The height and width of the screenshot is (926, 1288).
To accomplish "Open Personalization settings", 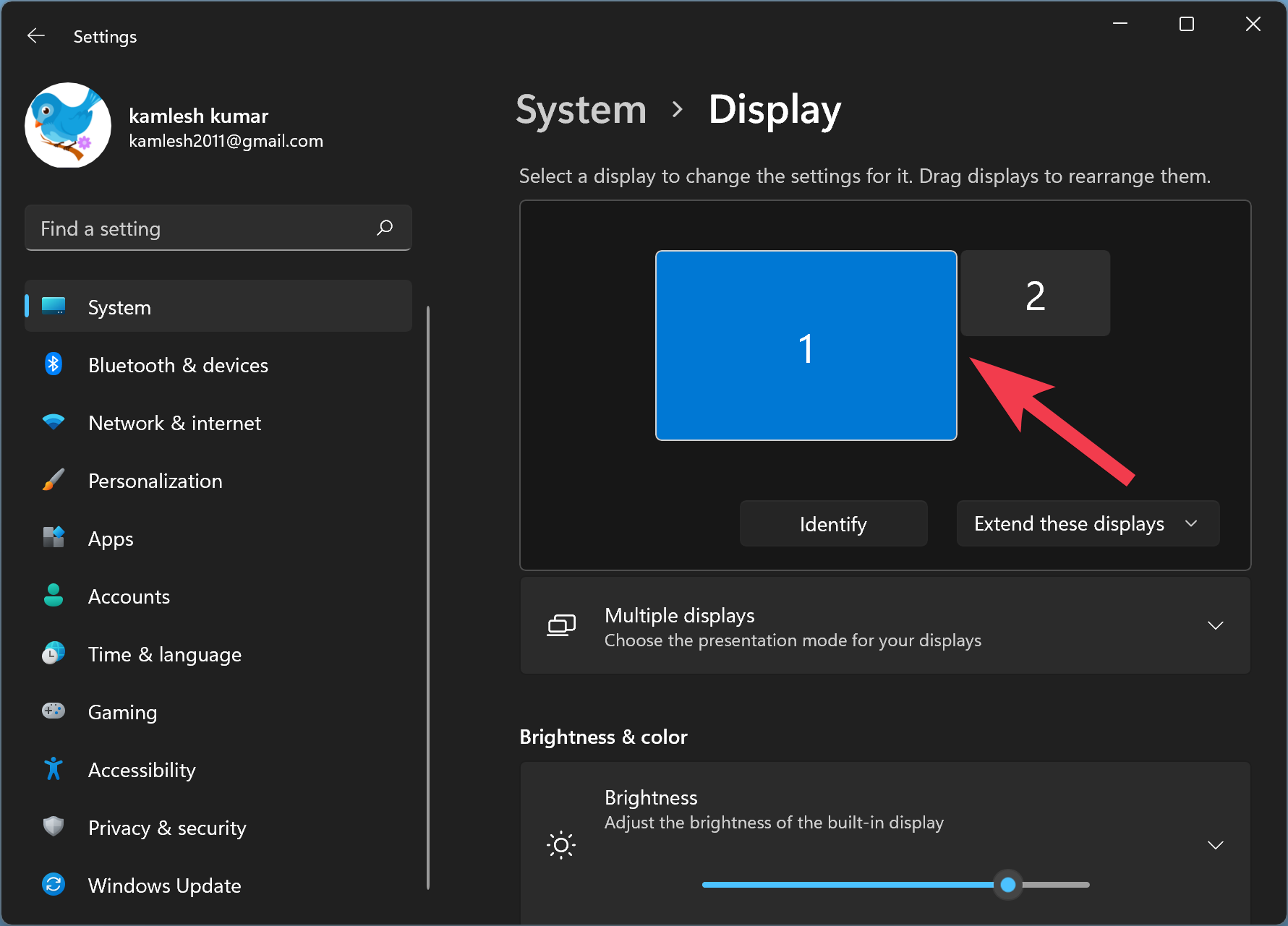I will pos(218,480).
